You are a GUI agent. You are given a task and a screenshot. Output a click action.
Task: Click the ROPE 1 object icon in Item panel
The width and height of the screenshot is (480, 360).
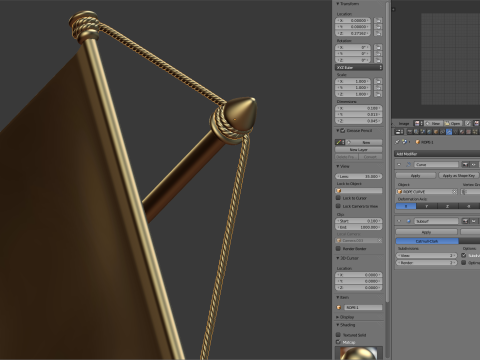pyautogui.click(x=339, y=307)
